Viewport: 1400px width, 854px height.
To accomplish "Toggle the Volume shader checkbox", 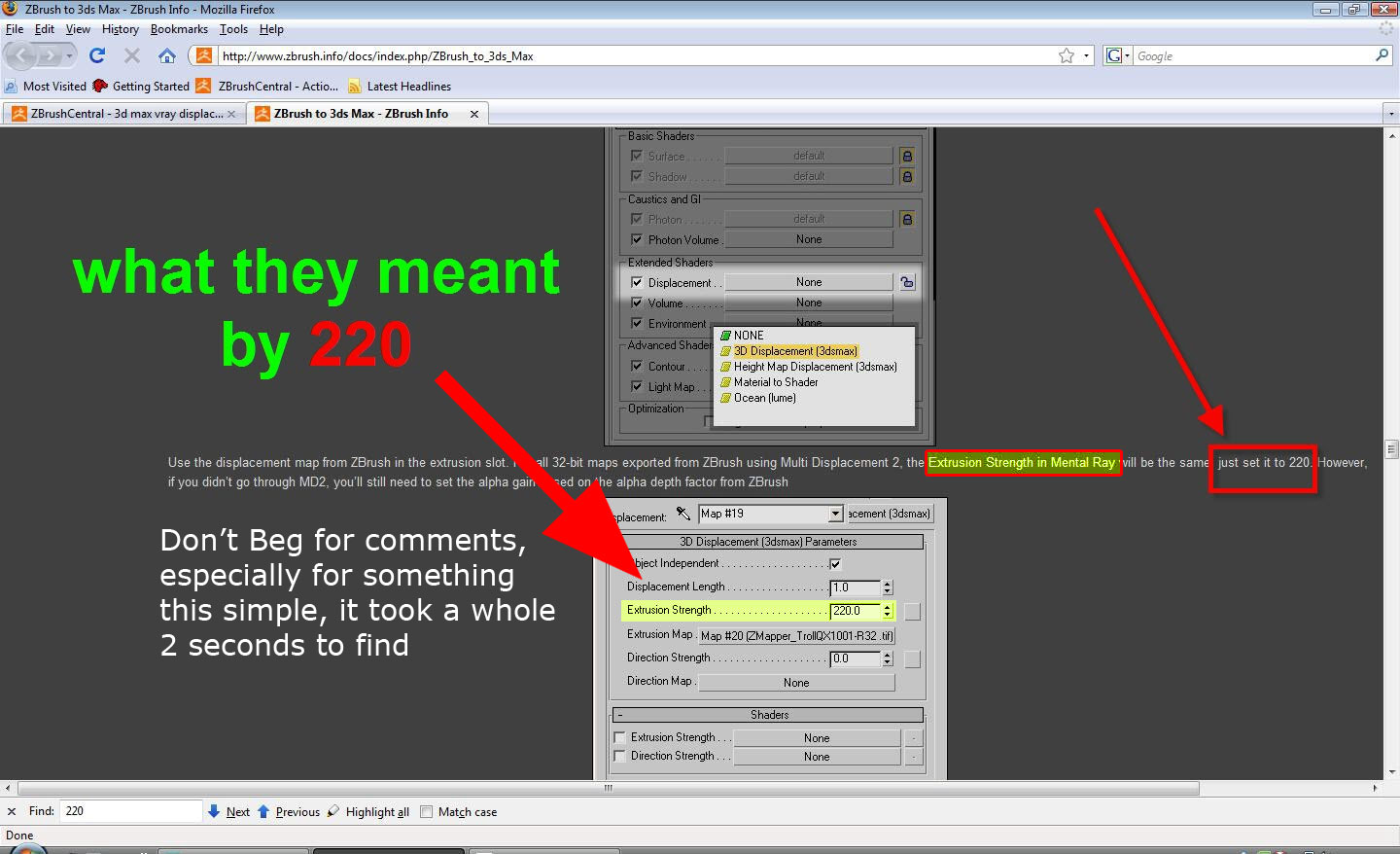I will (637, 302).
